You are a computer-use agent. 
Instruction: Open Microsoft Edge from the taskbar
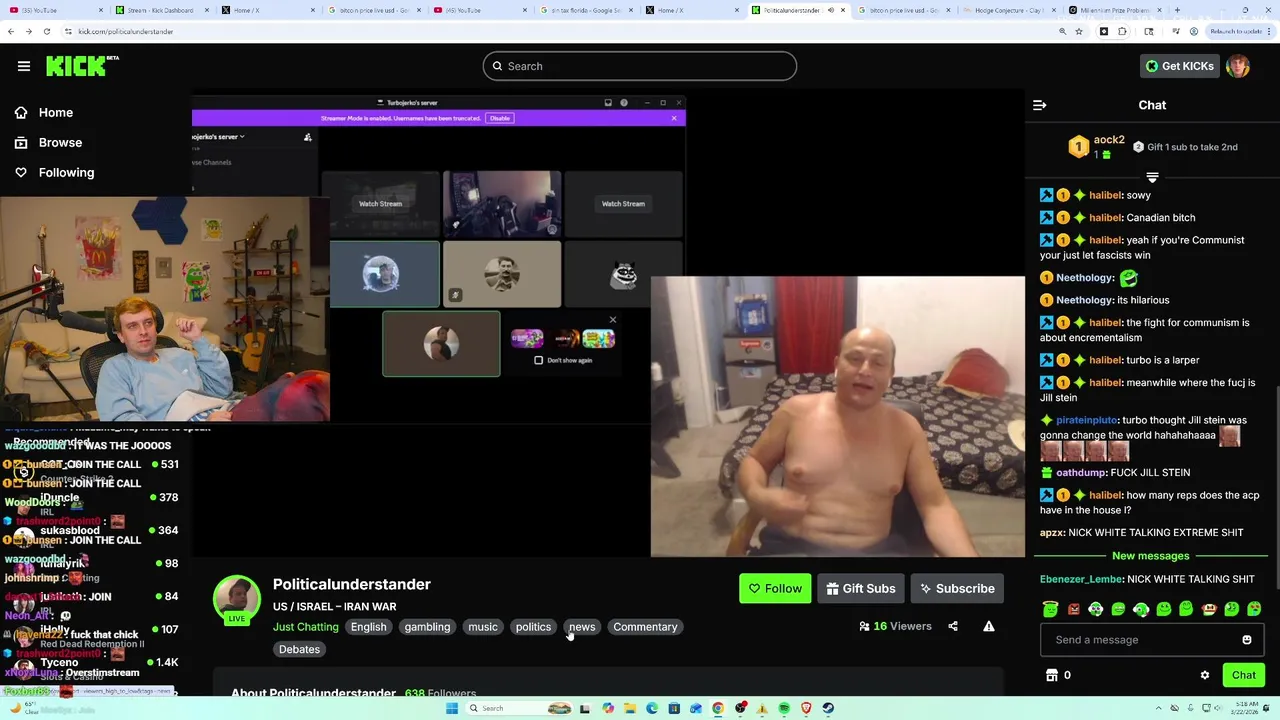click(652, 708)
